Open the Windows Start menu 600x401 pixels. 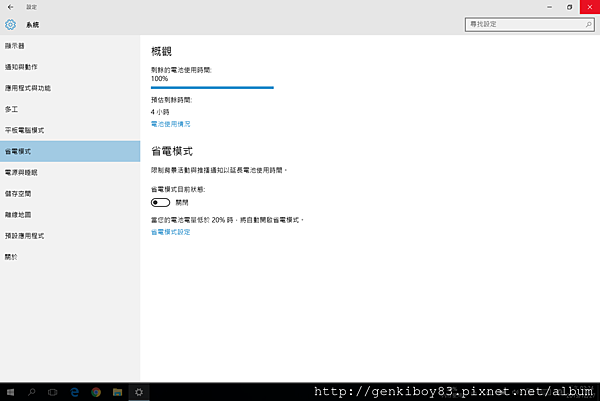10,392
